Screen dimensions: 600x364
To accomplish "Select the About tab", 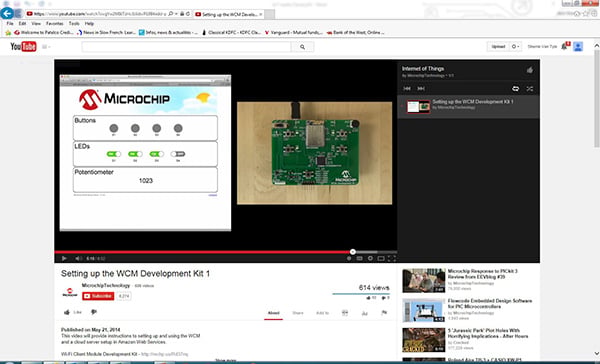I will tap(274, 313).
